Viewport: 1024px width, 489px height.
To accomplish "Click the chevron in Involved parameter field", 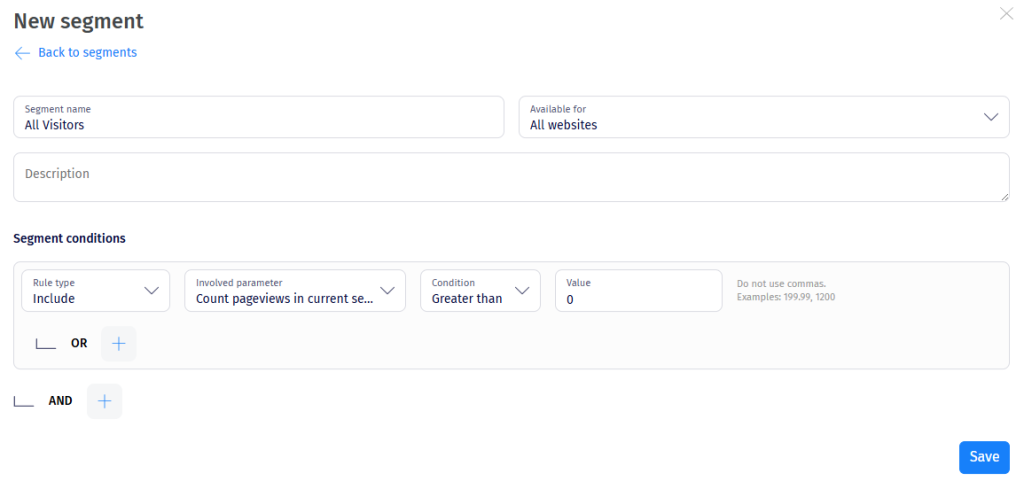I will click(388, 291).
